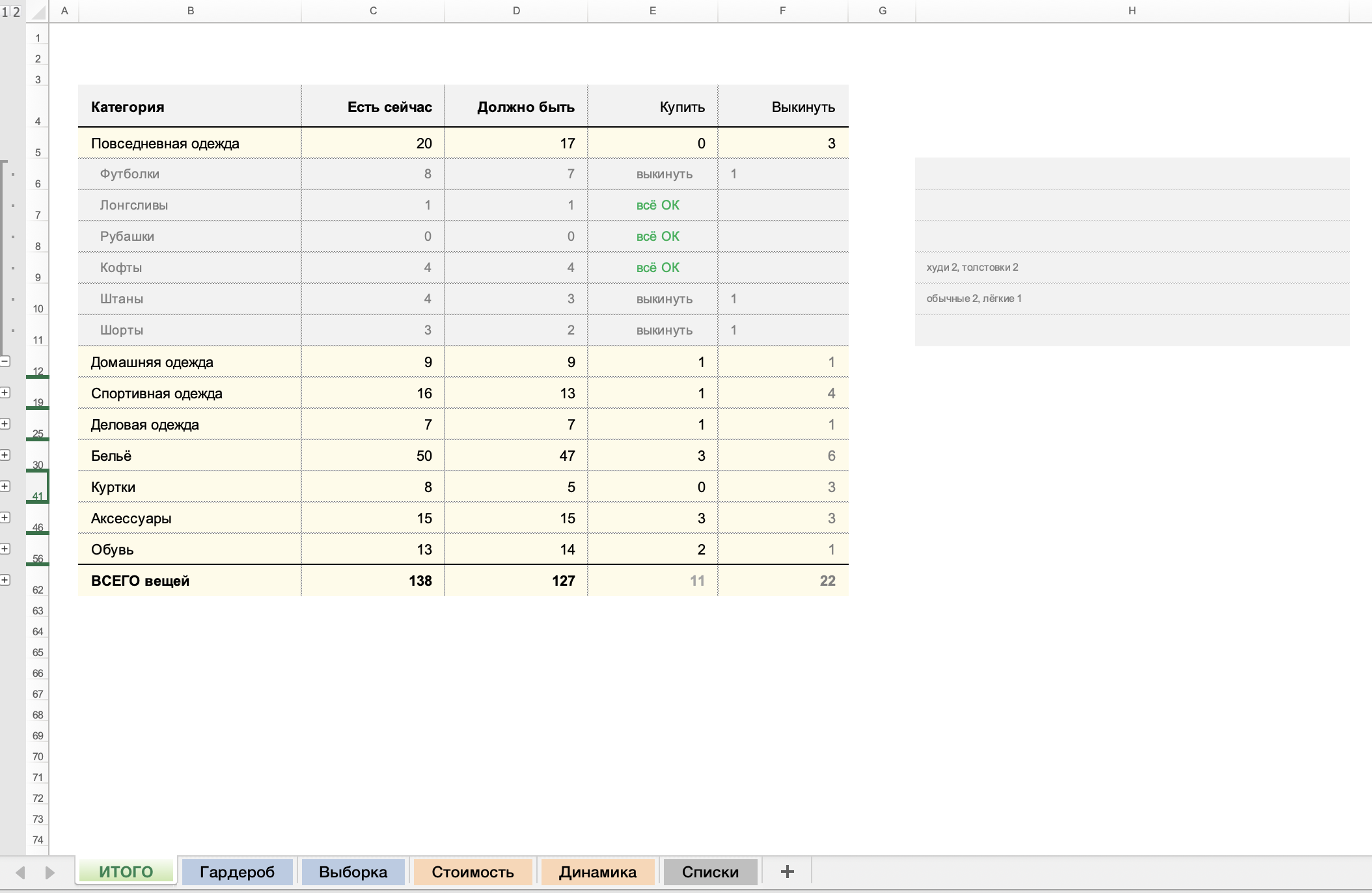This screenshot has height=893, width=1372.
Task: Expand outline group beside row 19
Action: [5, 392]
